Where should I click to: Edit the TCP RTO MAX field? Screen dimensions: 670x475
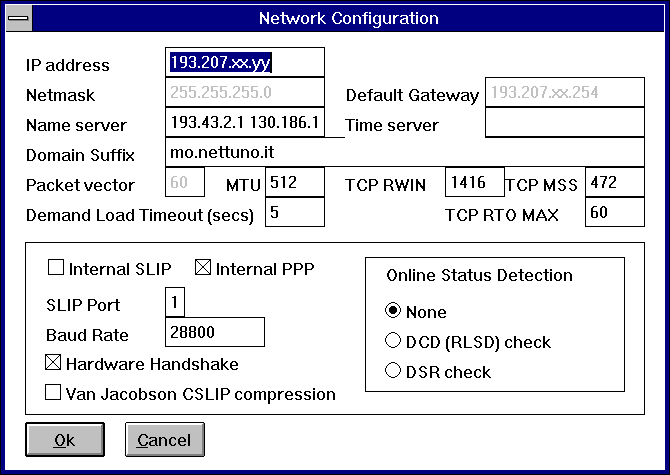614,213
